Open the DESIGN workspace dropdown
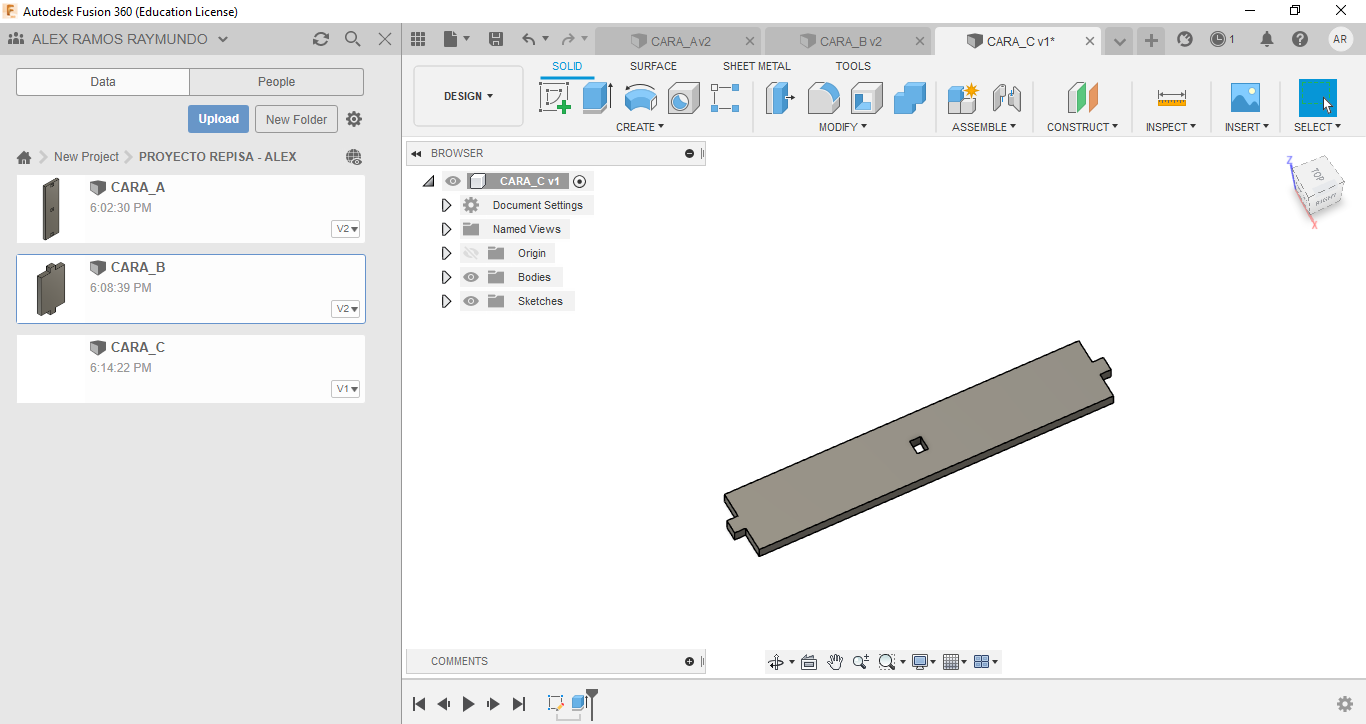Viewport: 1366px width, 724px height. [x=468, y=96]
